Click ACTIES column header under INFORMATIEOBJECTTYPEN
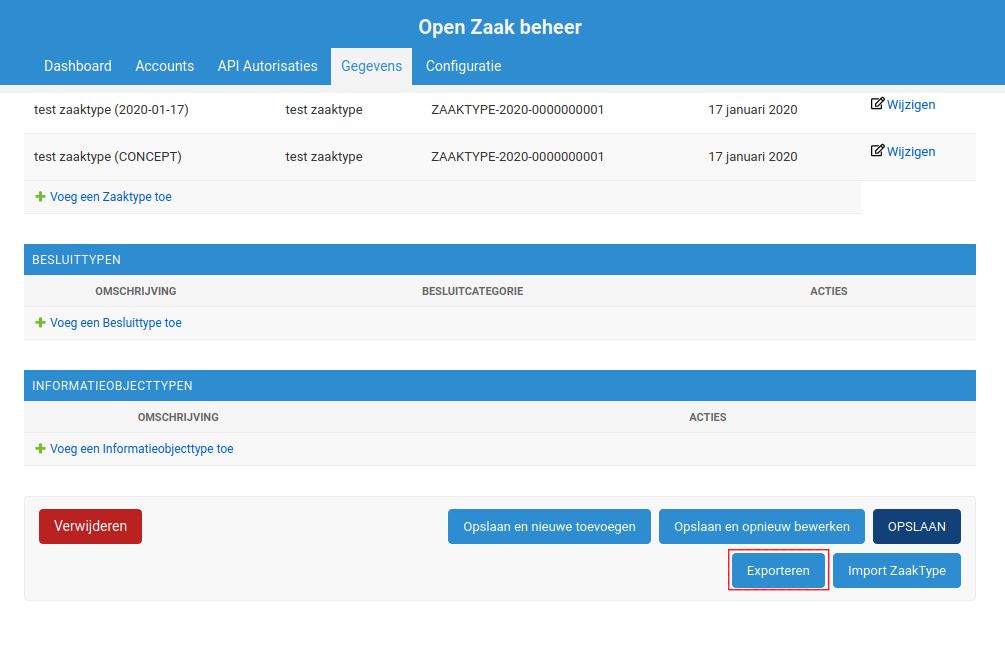Screen dimensions: 1005x669 click(708, 417)
